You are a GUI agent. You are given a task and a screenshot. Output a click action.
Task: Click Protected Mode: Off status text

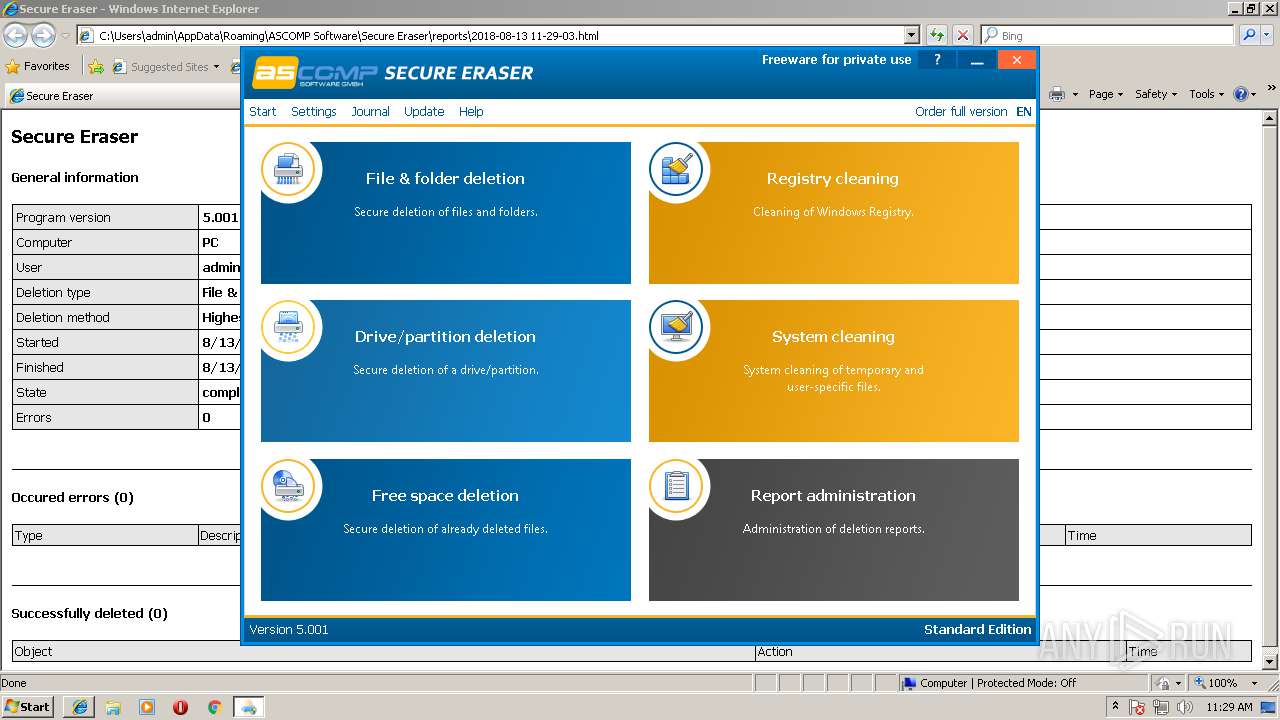click(x=1027, y=683)
